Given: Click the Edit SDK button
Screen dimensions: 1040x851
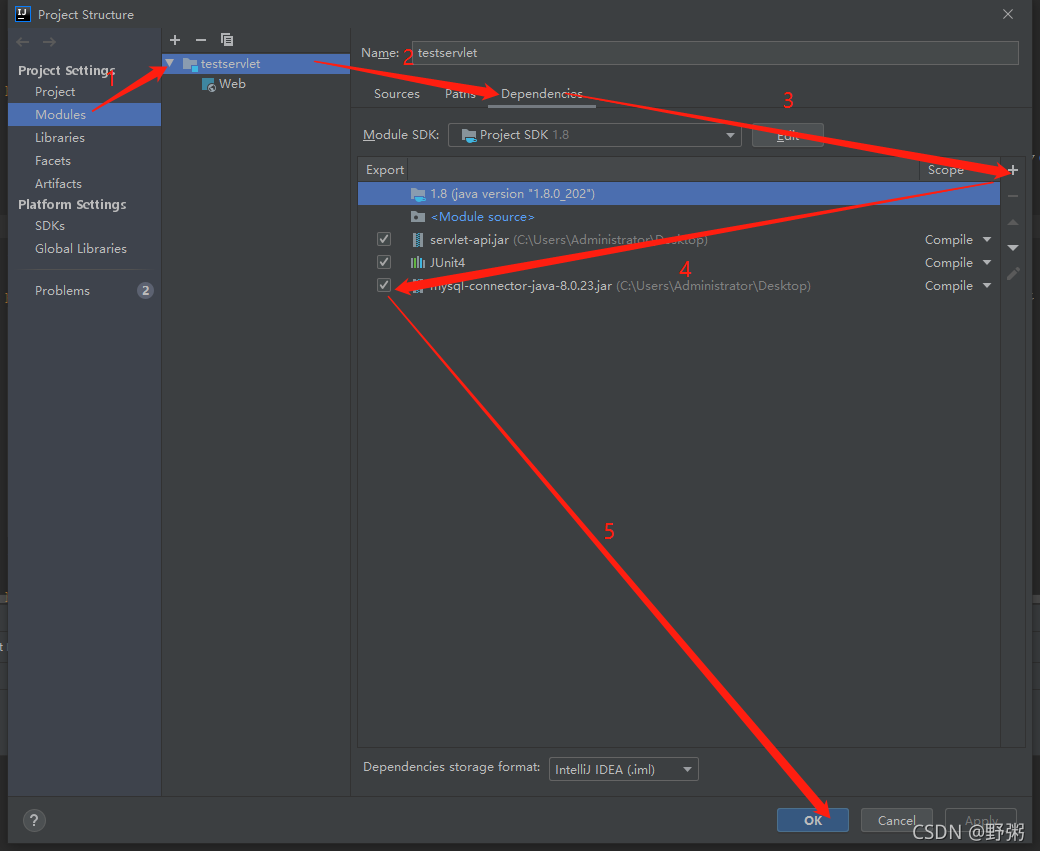Looking at the screenshot, I should click(x=788, y=135).
